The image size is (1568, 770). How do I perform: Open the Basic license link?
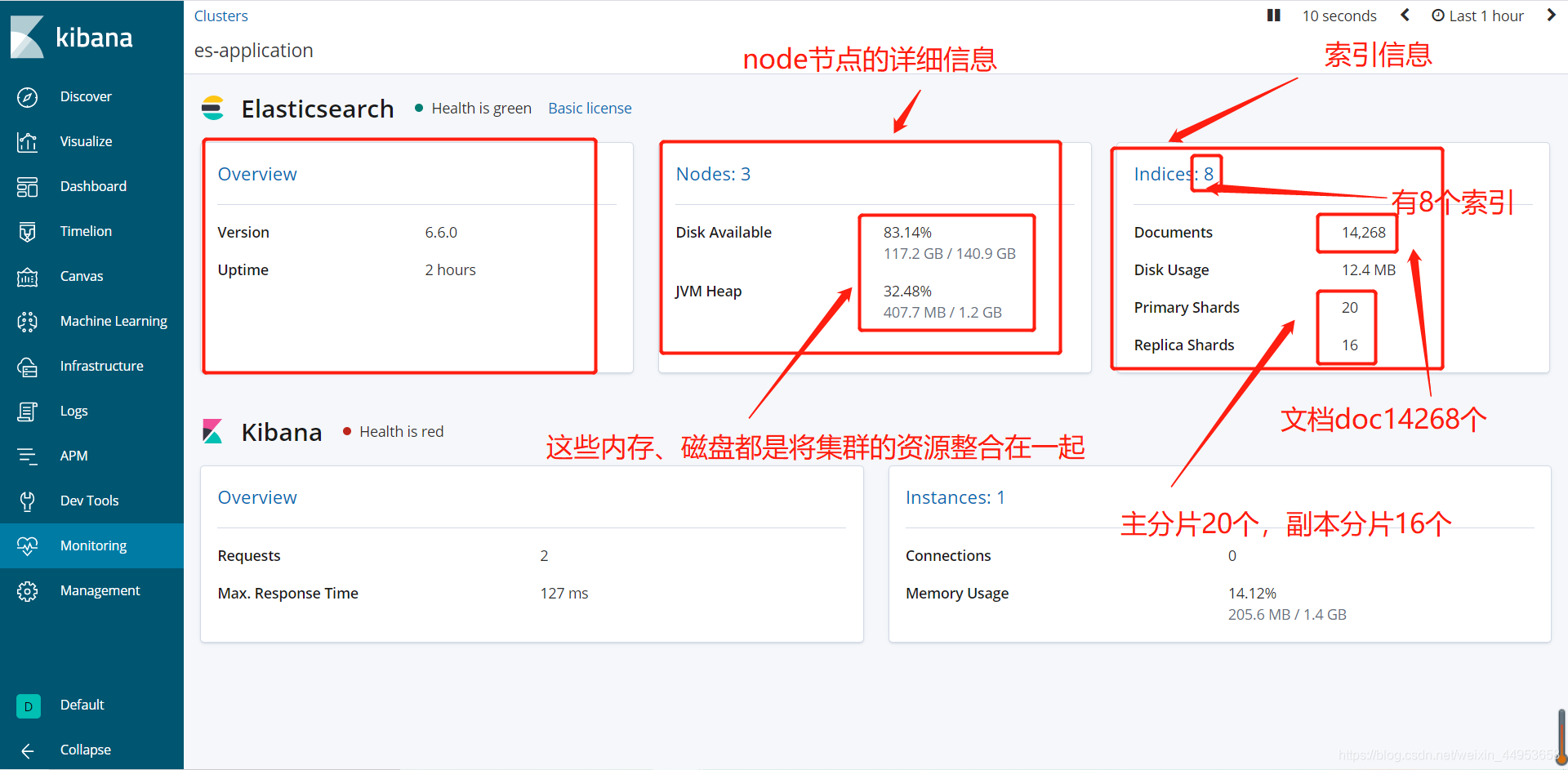pyautogui.click(x=590, y=109)
